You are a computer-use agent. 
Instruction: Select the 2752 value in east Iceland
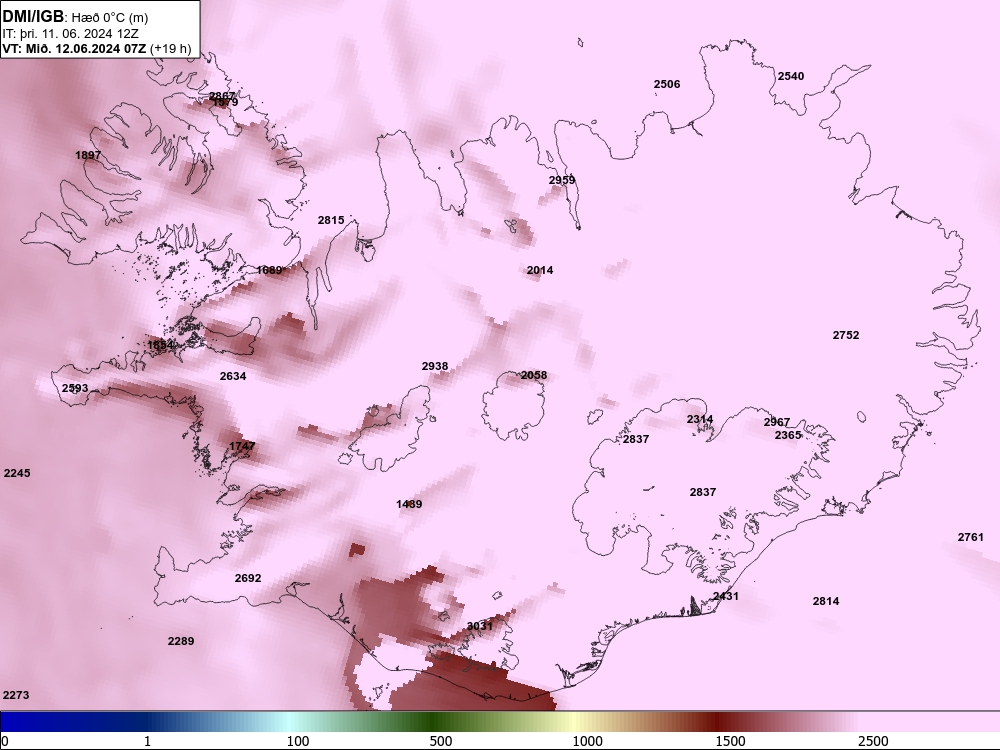[846, 335]
